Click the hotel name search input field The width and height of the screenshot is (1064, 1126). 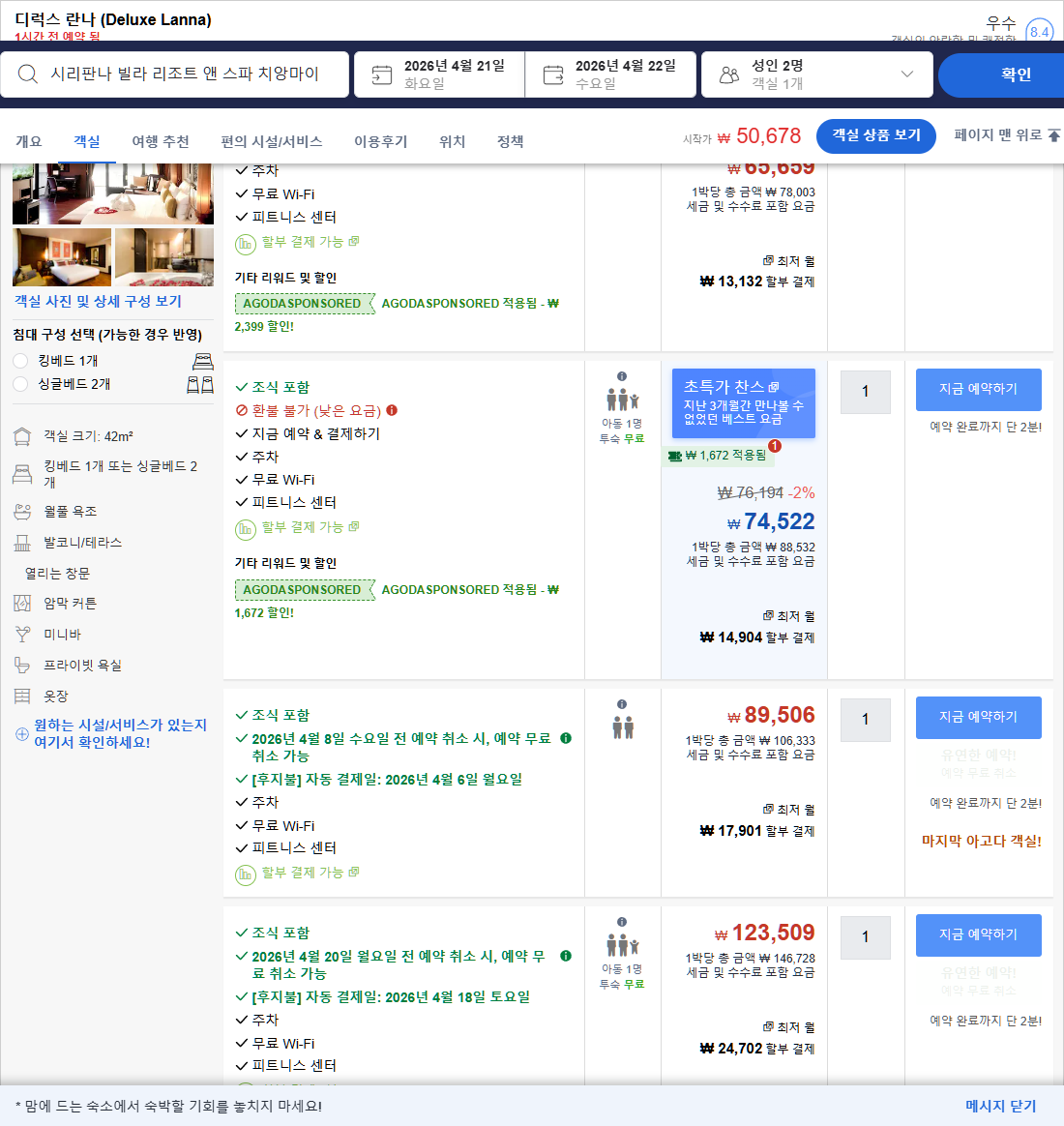click(174, 74)
